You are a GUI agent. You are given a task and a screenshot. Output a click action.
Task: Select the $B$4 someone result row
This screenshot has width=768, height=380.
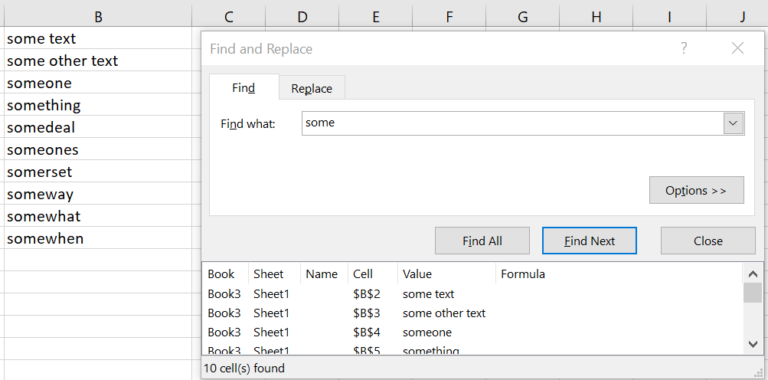473,332
